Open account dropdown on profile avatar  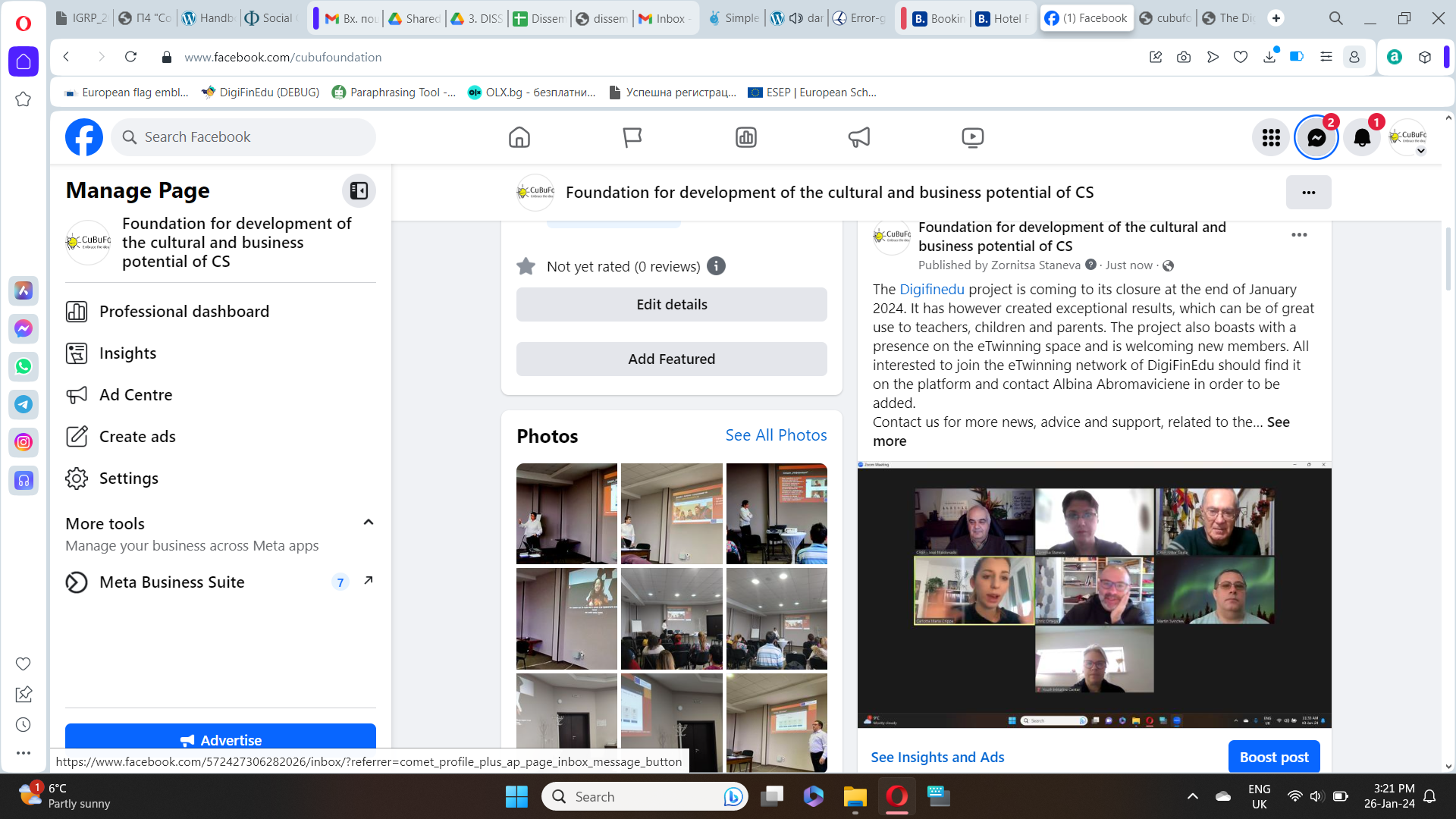coord(1420,150)
